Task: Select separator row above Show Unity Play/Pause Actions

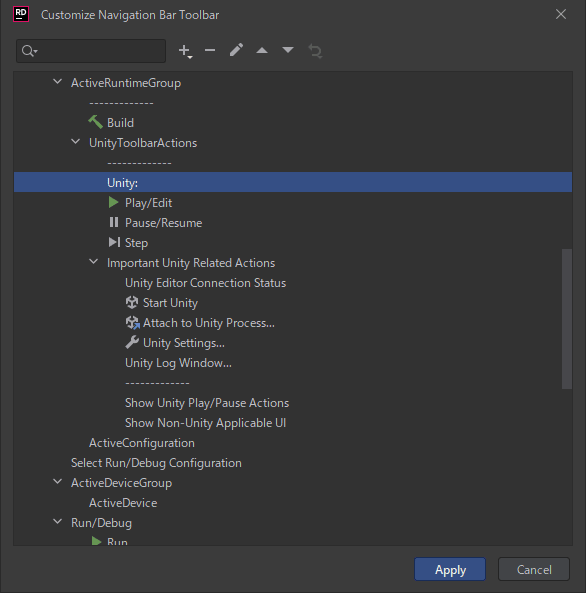Action: [x=157, y=383]
